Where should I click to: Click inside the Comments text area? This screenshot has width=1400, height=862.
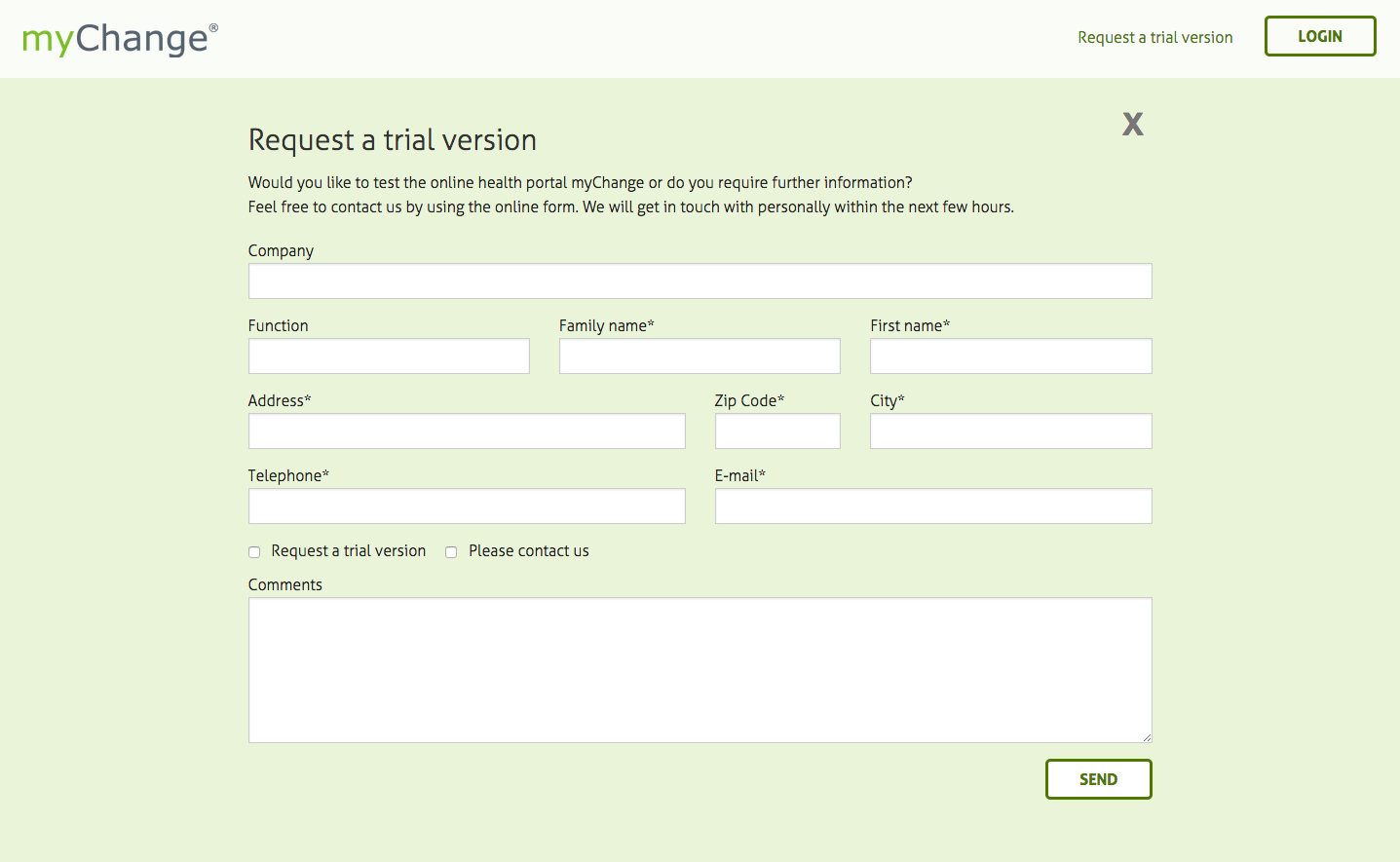pyautogui.click(x=700, y=670)
